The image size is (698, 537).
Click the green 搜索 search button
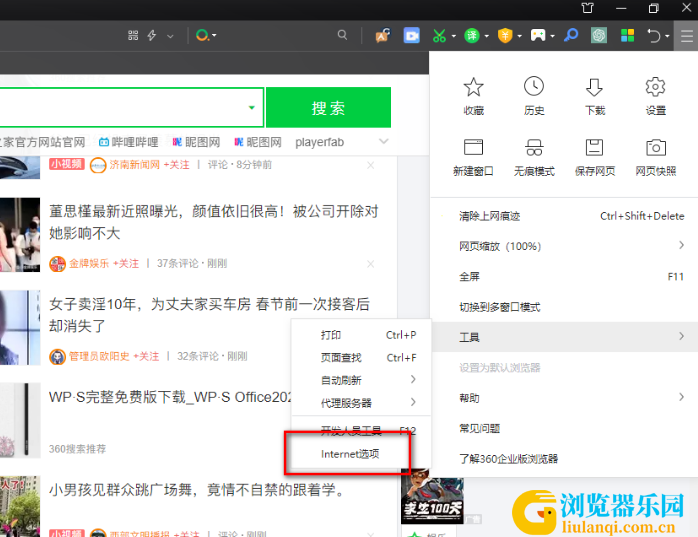[329, 107]
